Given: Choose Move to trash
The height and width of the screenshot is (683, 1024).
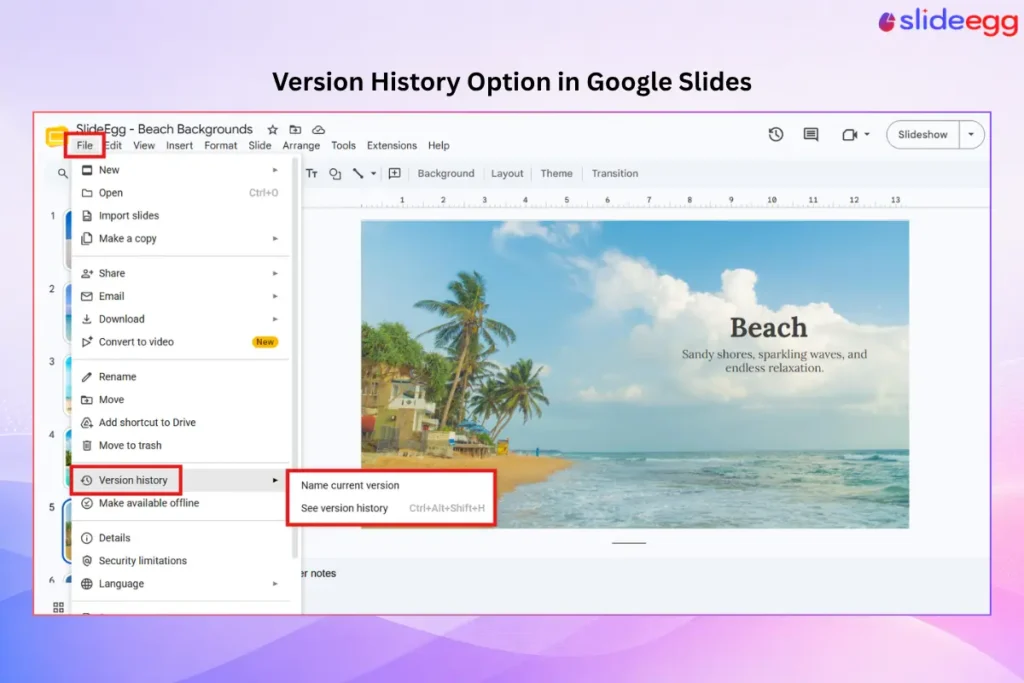Looking at the screenshot, I should point(180,445).
